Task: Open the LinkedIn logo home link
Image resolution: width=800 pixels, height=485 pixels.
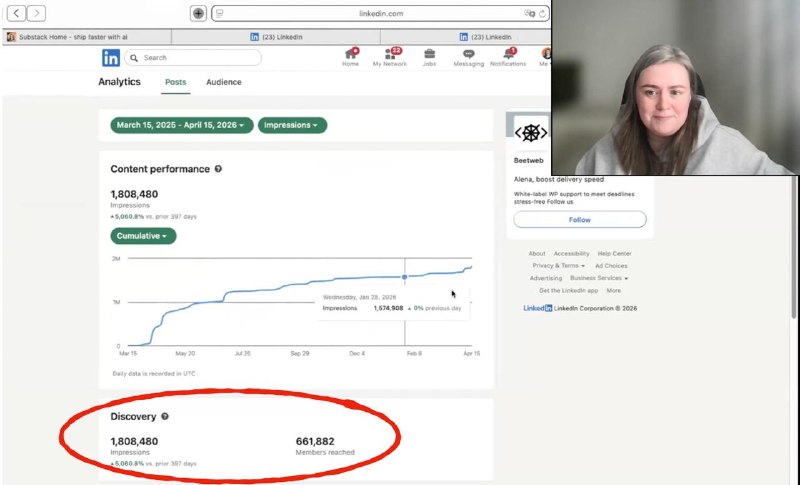Action: [111, 58]
